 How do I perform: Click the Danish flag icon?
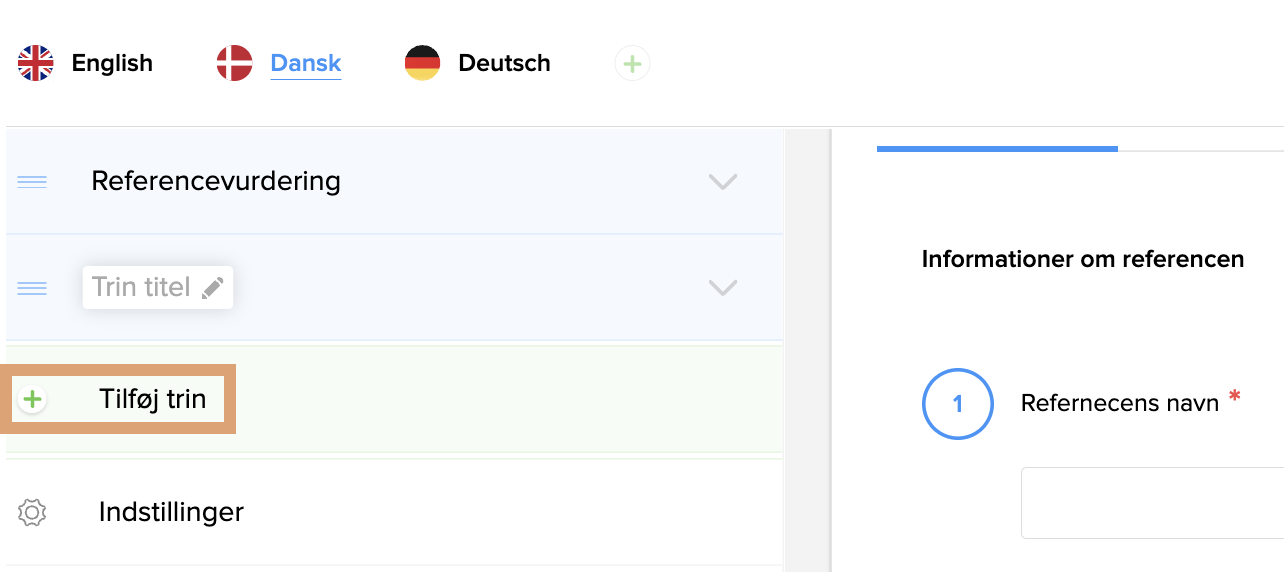click(x=234, y=63)
